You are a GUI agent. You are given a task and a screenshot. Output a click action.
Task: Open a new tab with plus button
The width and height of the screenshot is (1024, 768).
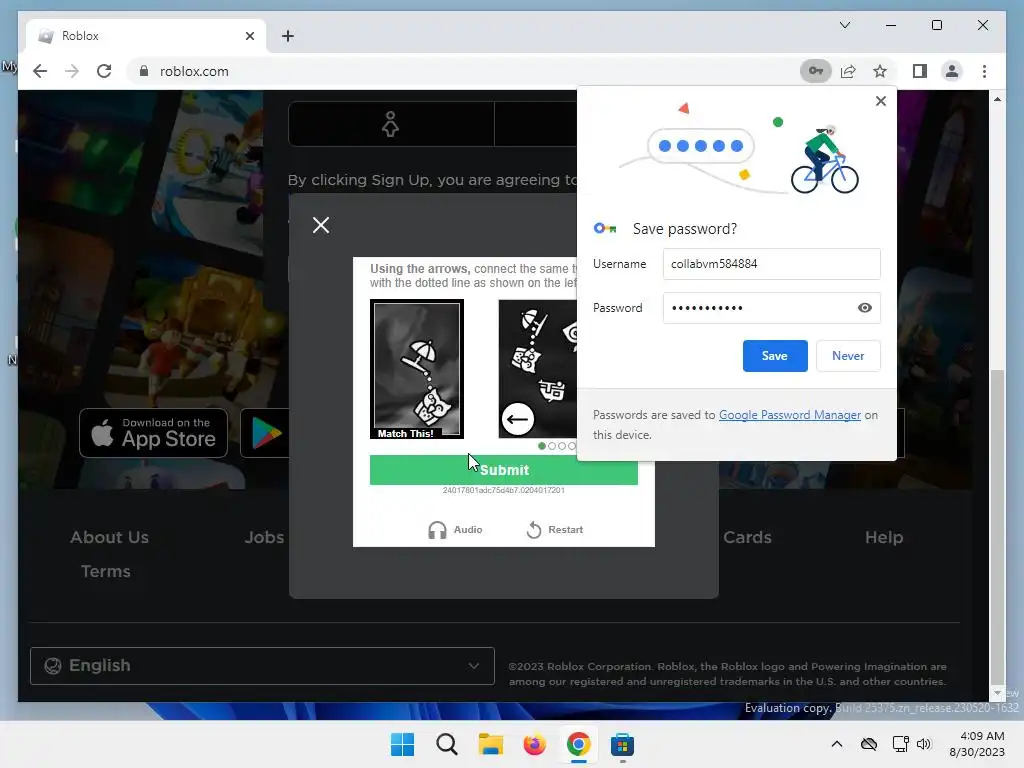(288, 36)
